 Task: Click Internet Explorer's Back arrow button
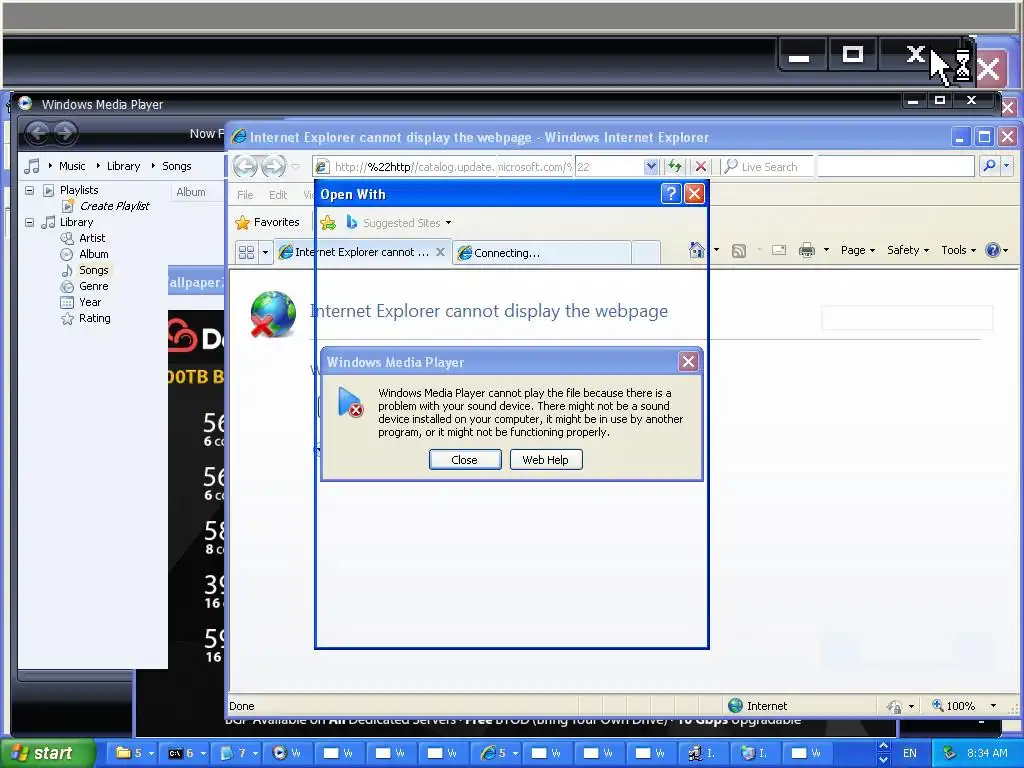click(245, 167)
